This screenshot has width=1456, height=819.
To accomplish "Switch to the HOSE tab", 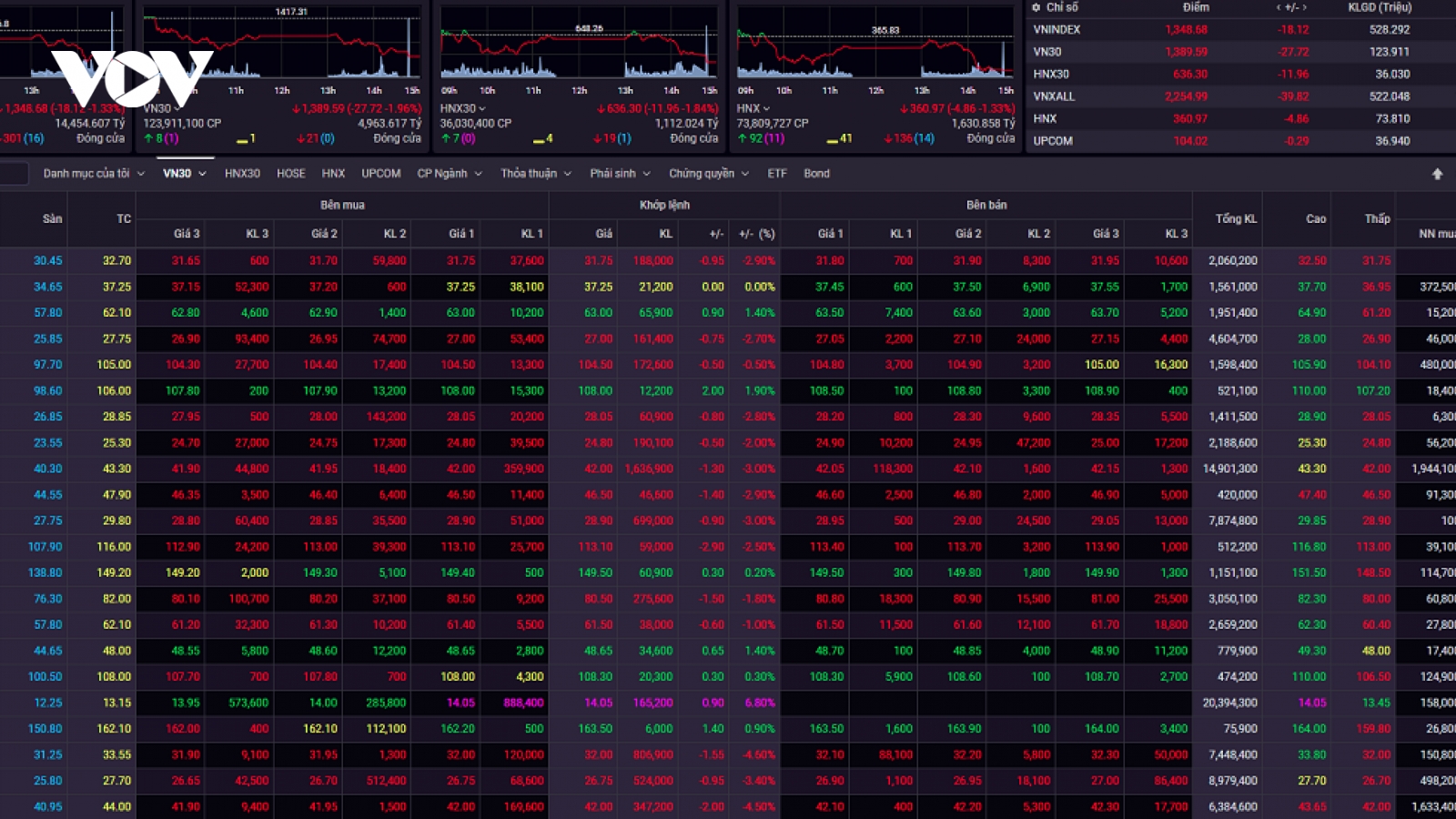I will tap(291, 173).
